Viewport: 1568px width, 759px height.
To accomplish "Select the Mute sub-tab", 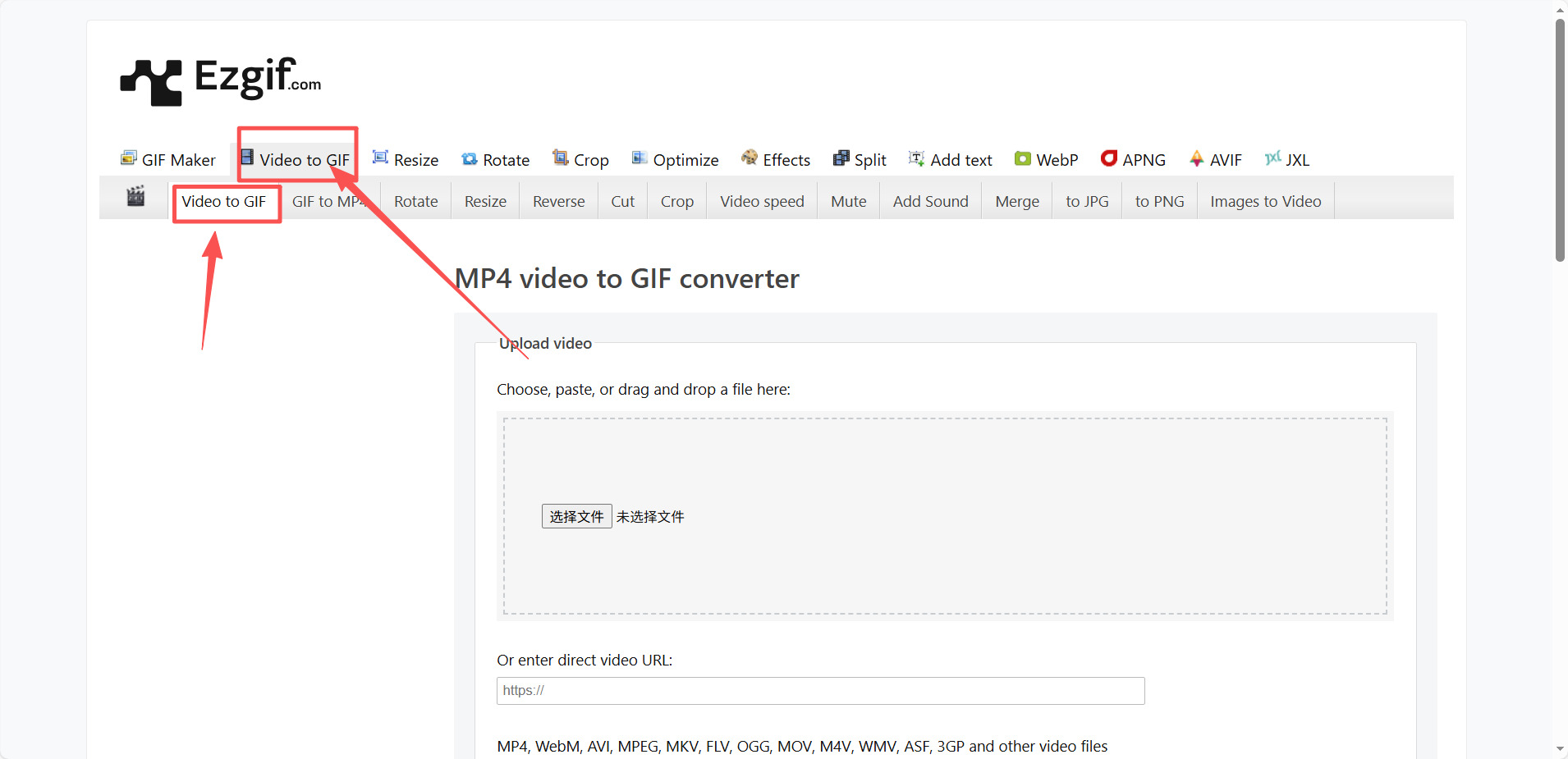I will click(x=849, y=202).
